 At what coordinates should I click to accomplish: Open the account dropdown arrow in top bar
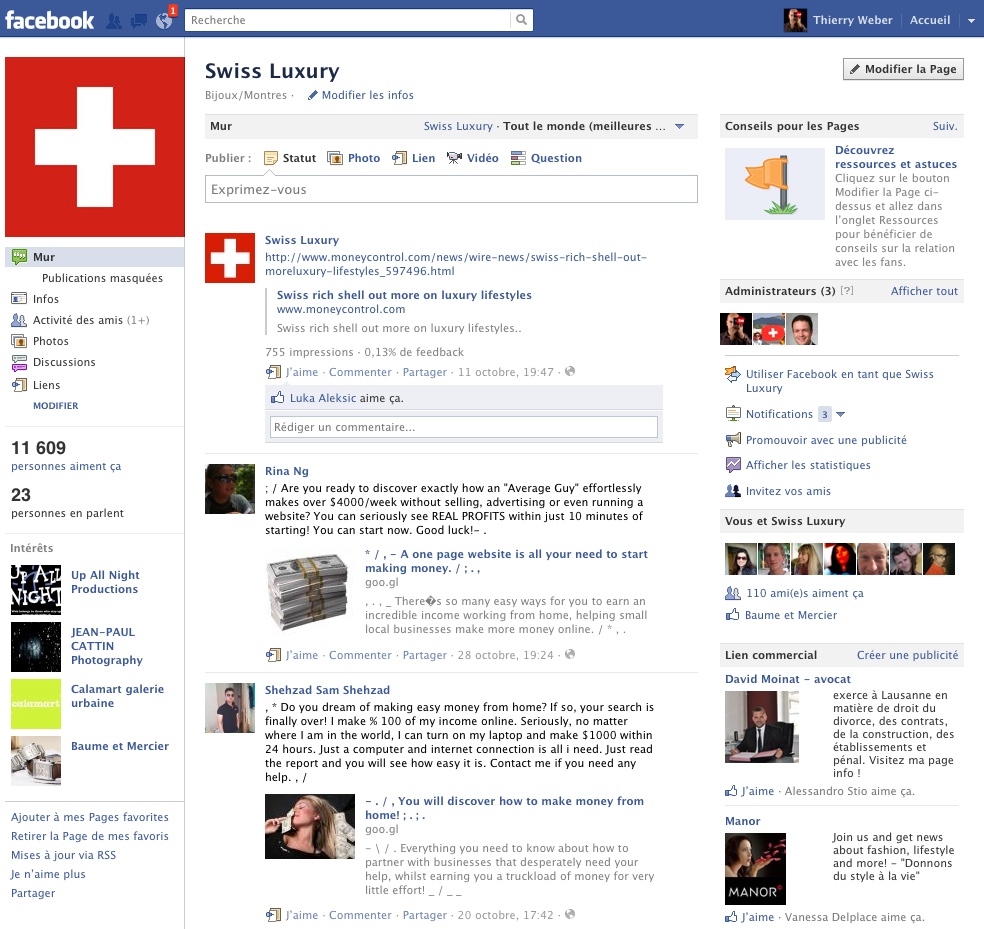[x=971, y=21]
